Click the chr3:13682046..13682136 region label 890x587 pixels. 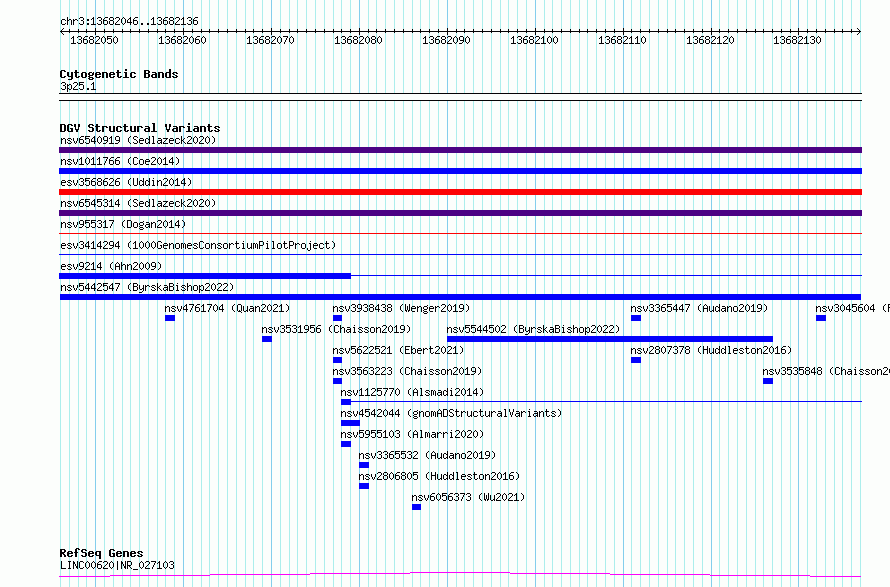pyautogui.click(x=129, y=22)
